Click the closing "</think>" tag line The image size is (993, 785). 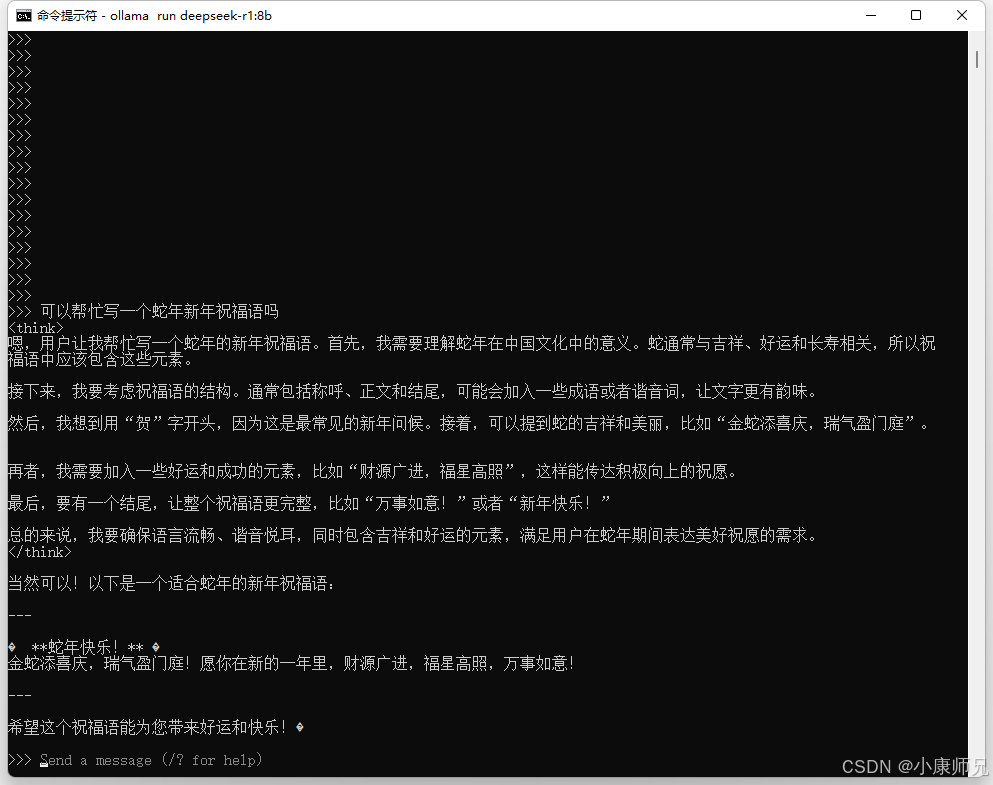click(x=38, y=551)
